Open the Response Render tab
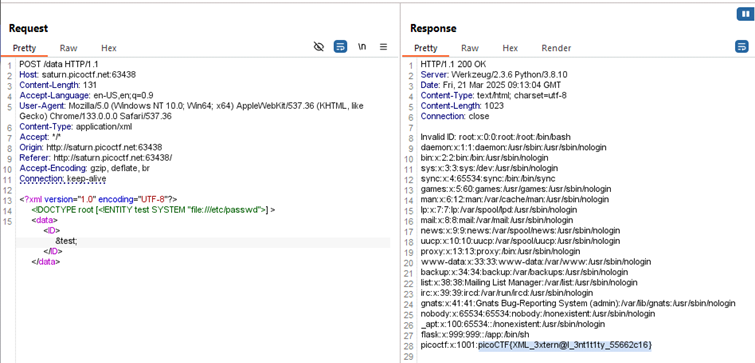The height and width of the screenshot is (363, 755). click(556, 48)
